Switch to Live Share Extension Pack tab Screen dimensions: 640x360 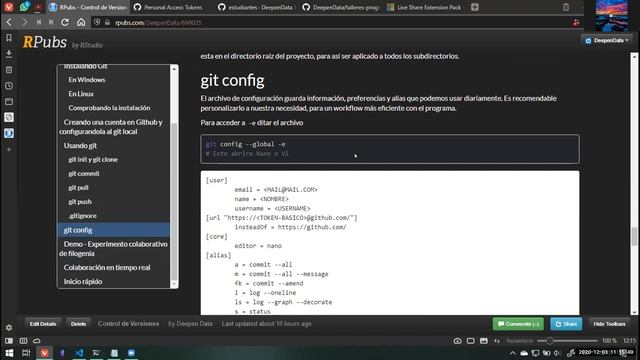coord(424,7)
